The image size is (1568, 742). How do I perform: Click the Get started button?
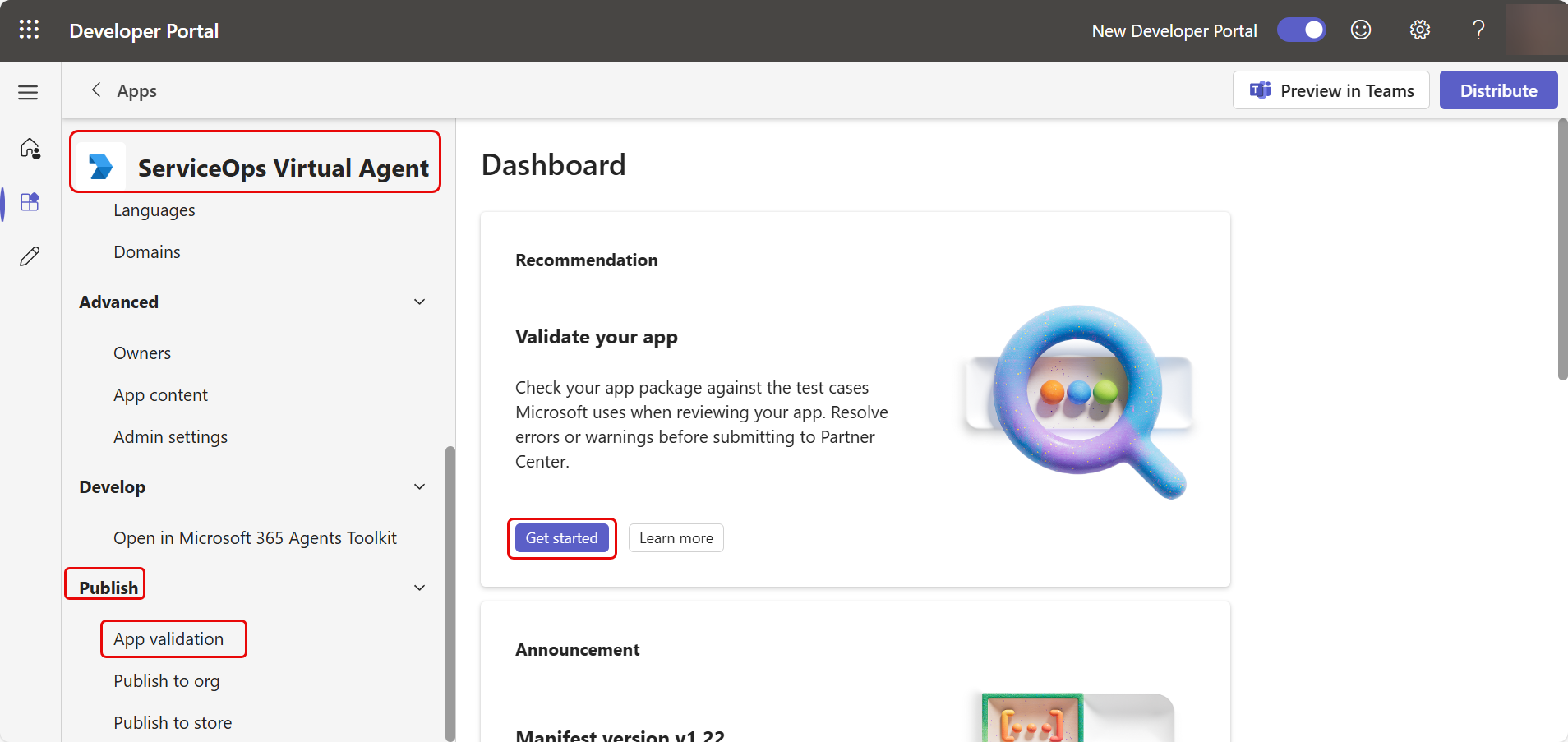click(561, 538)
